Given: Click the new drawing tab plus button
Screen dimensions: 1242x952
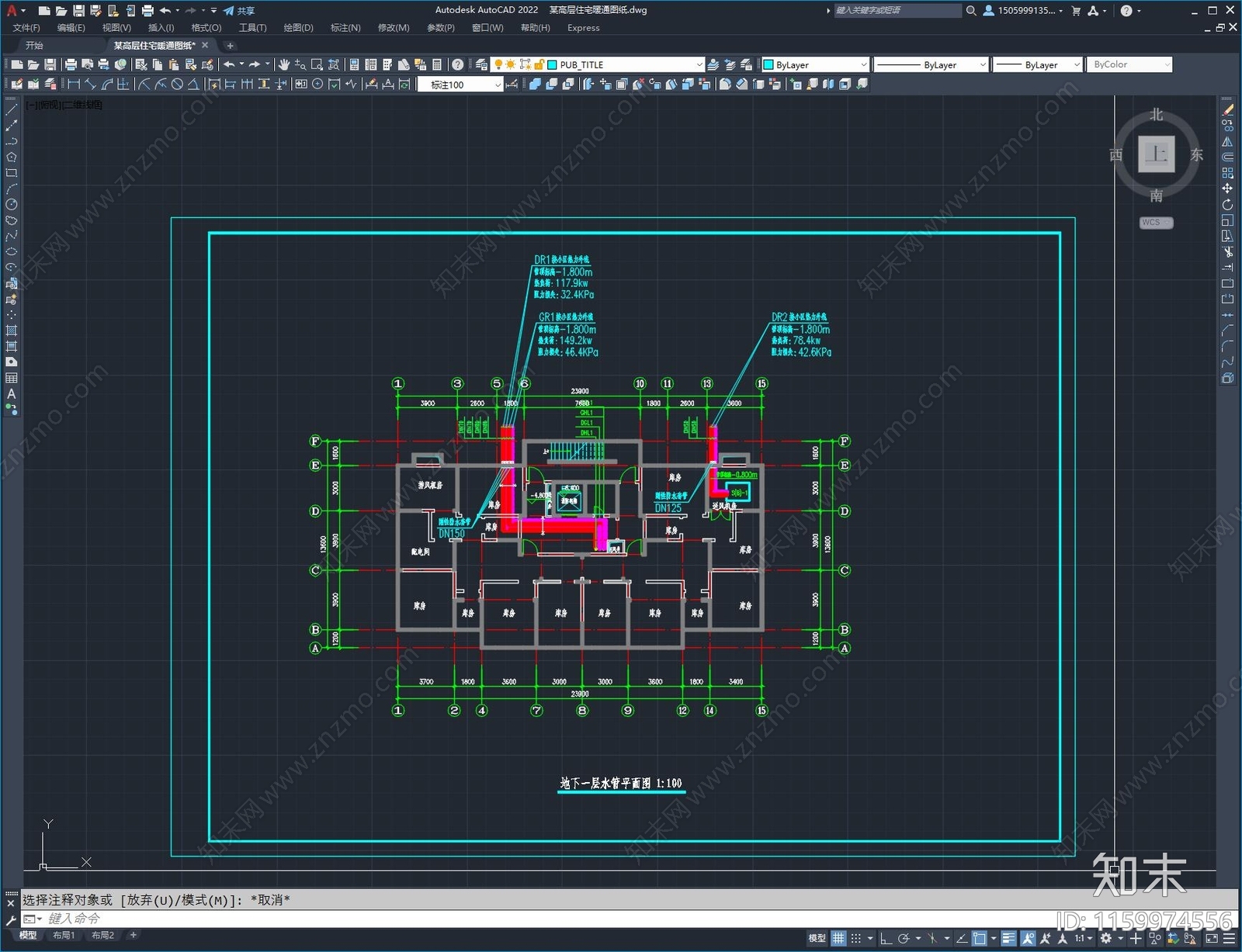Looking at the screenshot, I should (230, 46).
